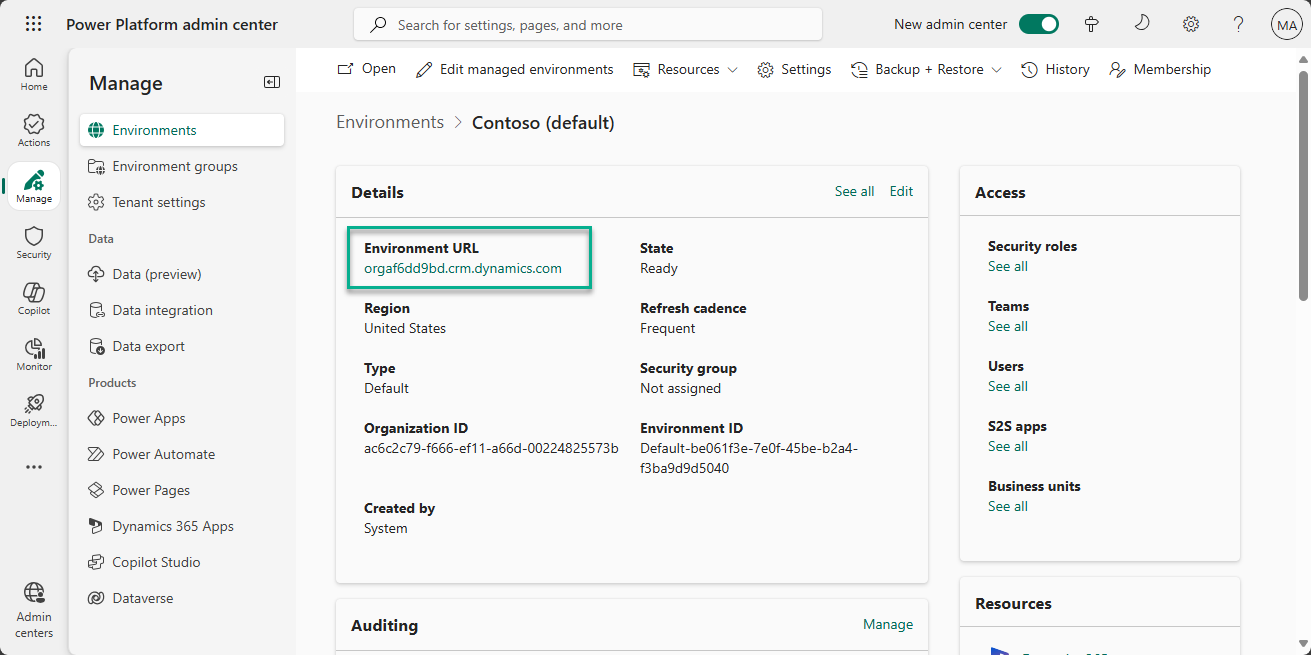Collapse the Manage navigation pane
The image size is (1311, 655).
point(271,83)
